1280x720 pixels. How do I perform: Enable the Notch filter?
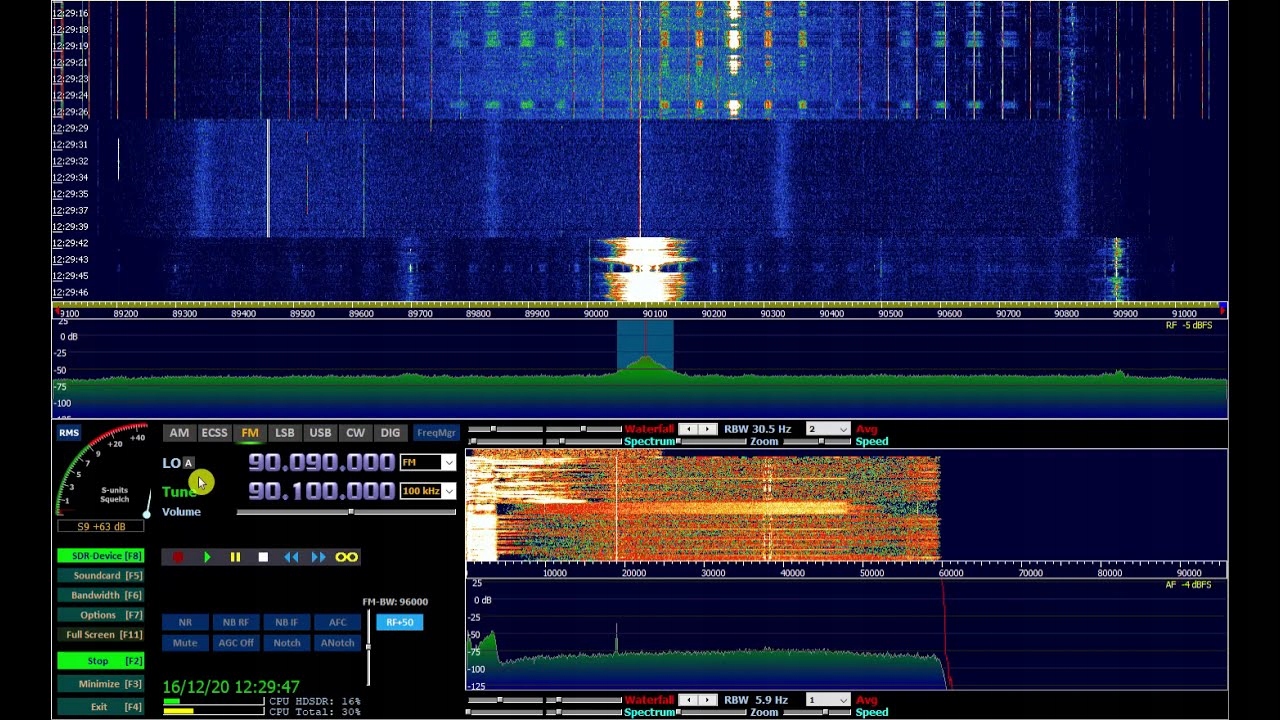[x=287, y=643]
